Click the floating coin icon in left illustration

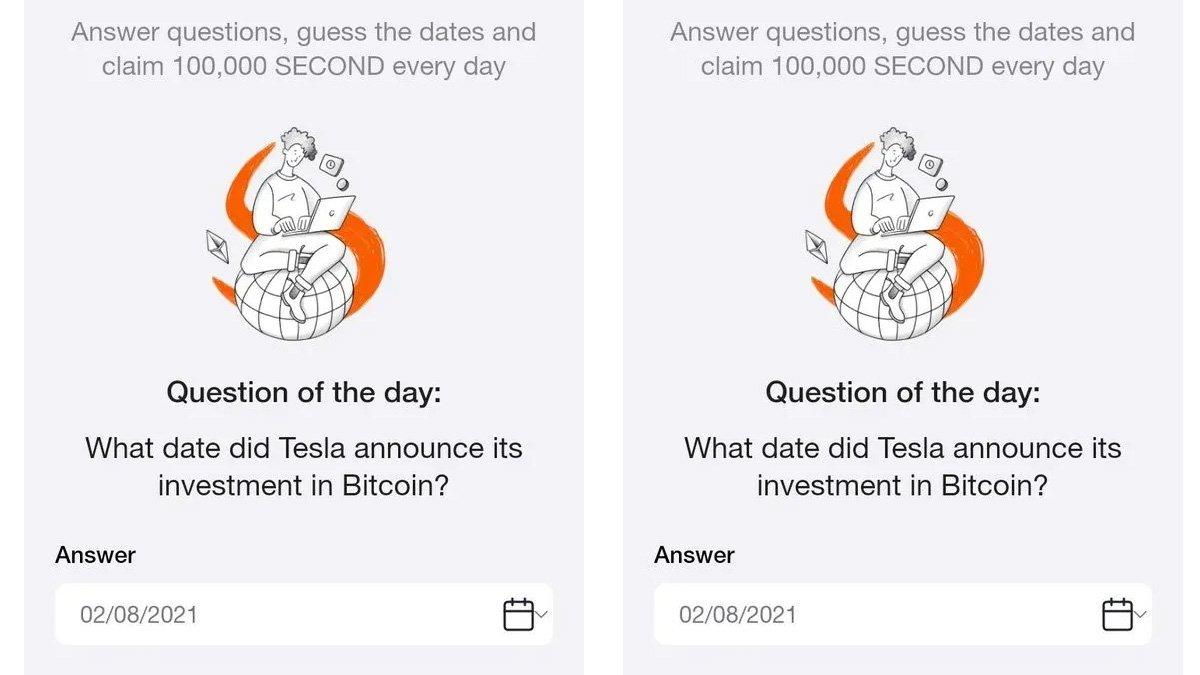point(332,164)
